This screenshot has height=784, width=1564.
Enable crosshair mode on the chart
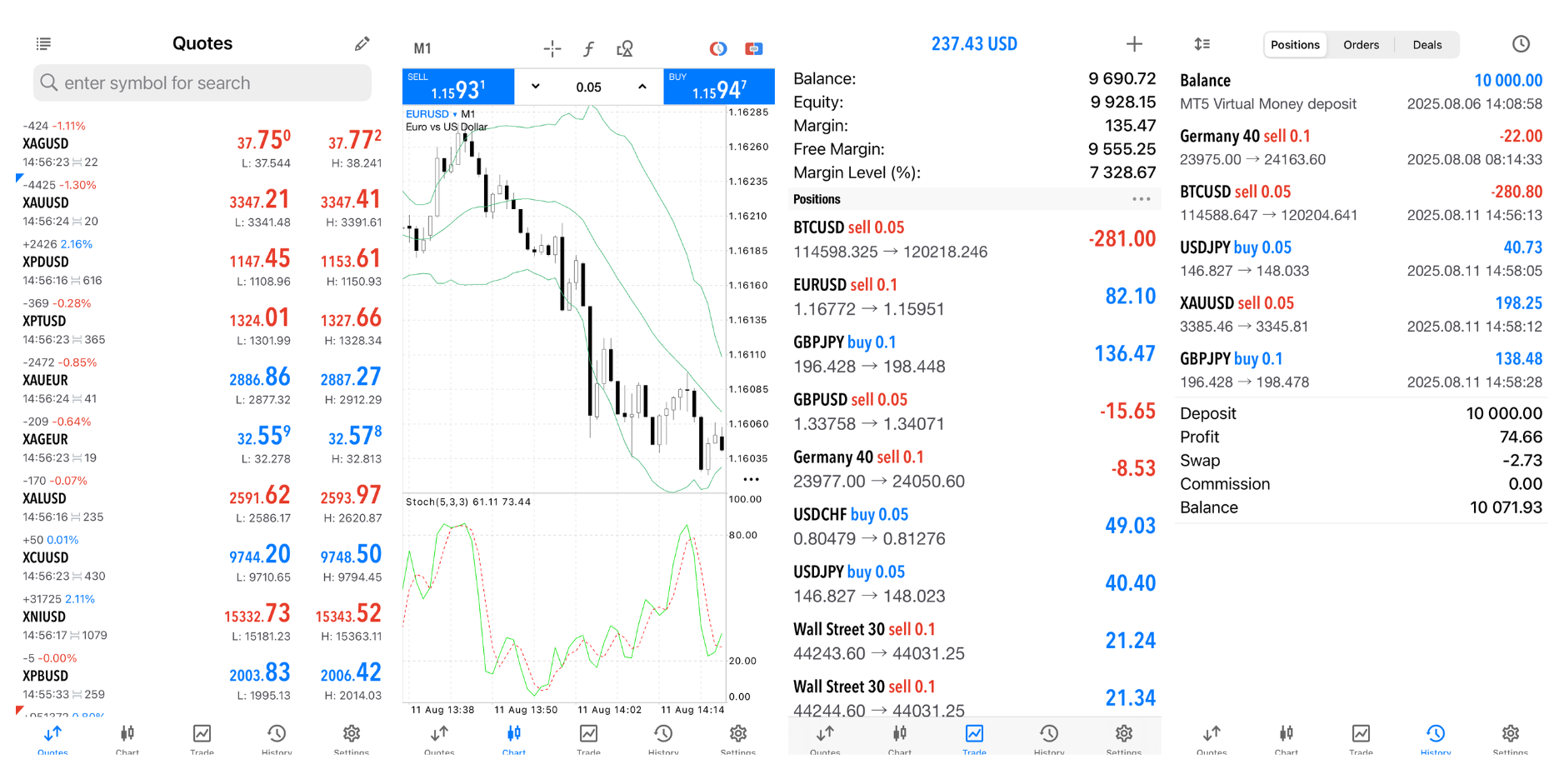(x=552, y=49)
